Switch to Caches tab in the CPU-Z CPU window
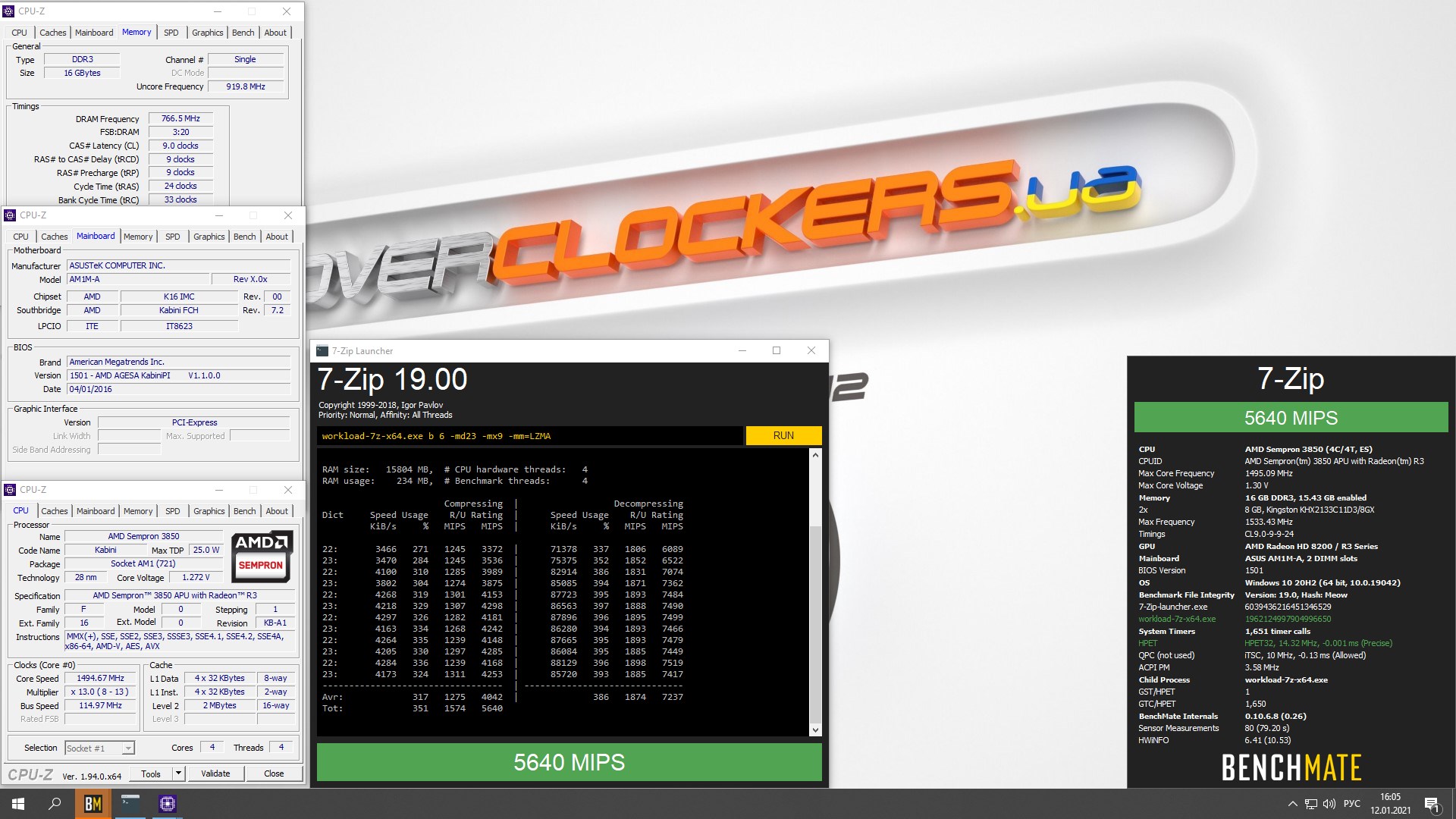This screenshot has width=1456, height=819. (x=55, y=511)
